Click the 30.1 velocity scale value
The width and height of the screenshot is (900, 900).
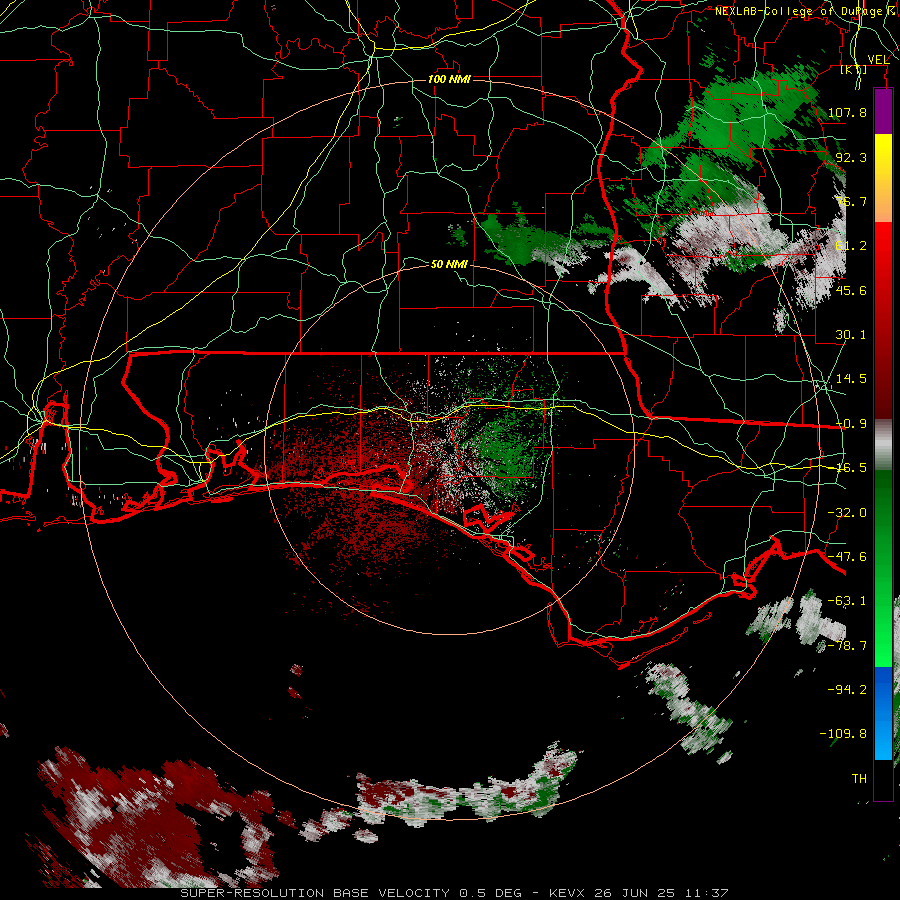(851, 335)
